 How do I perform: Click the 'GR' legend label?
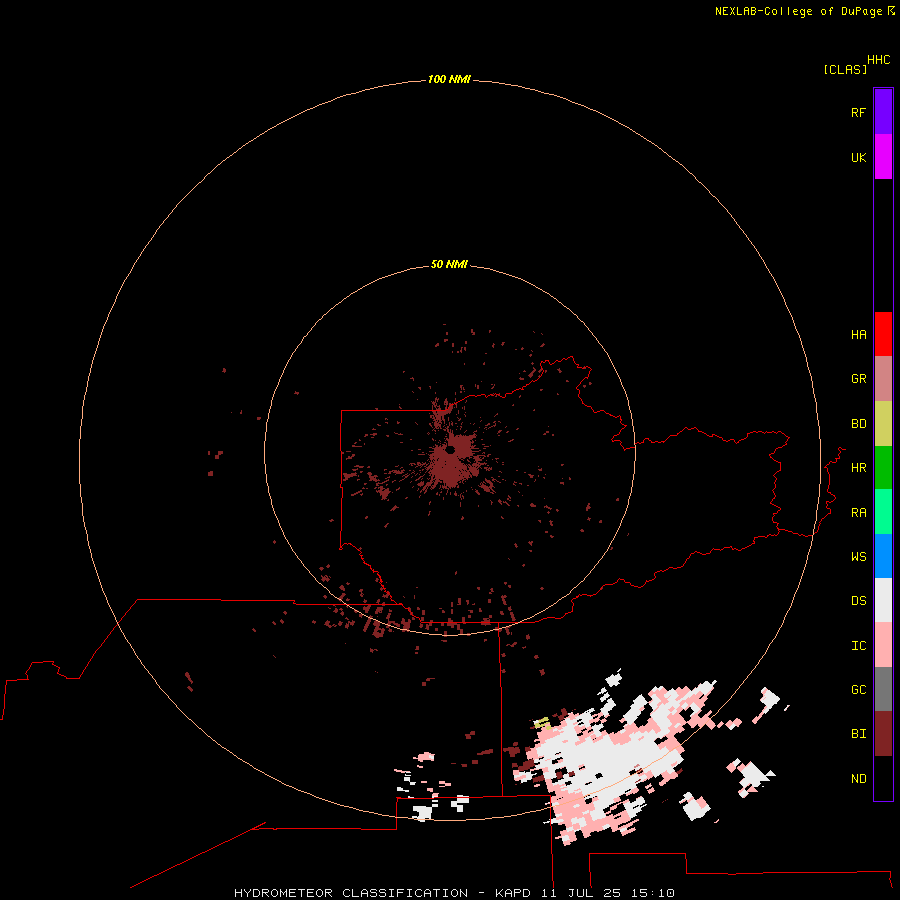858,378
